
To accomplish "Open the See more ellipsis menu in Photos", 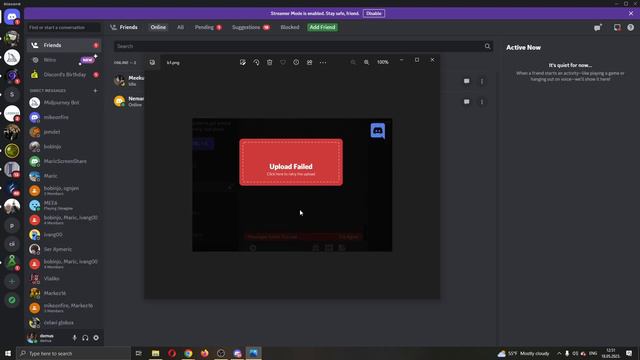I will (x=323, y=62).
